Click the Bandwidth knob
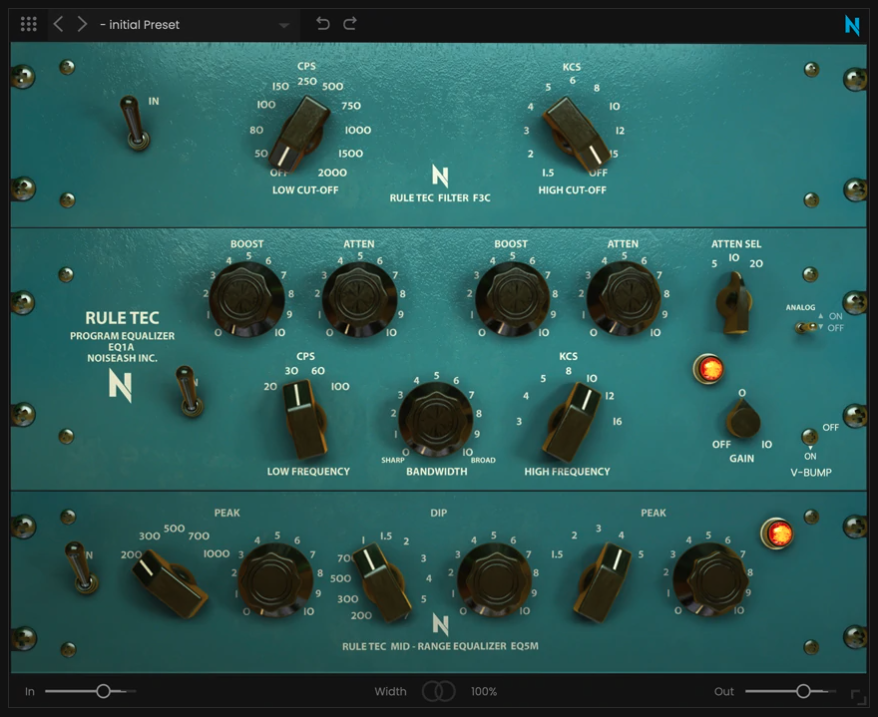This screenshot has width=878, height=717. 436,420
